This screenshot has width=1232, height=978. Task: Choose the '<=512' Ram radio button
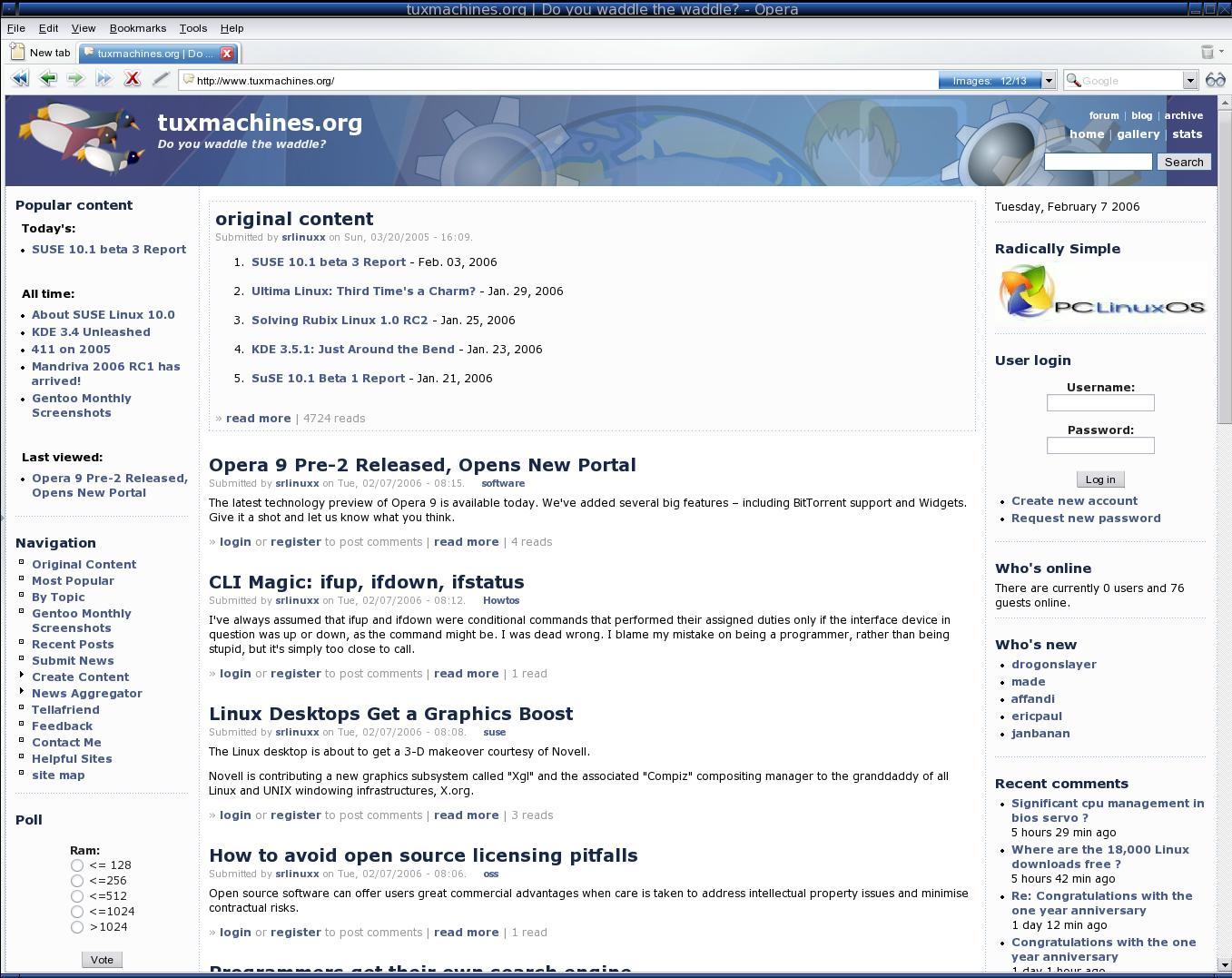point(77,896)
